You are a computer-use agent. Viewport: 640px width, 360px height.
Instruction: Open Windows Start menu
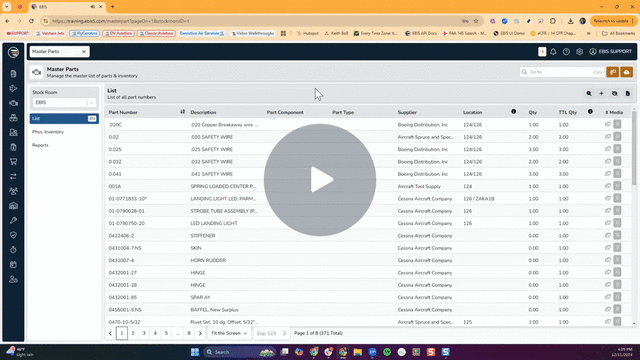pyautogui.click(x=195, y=352)
